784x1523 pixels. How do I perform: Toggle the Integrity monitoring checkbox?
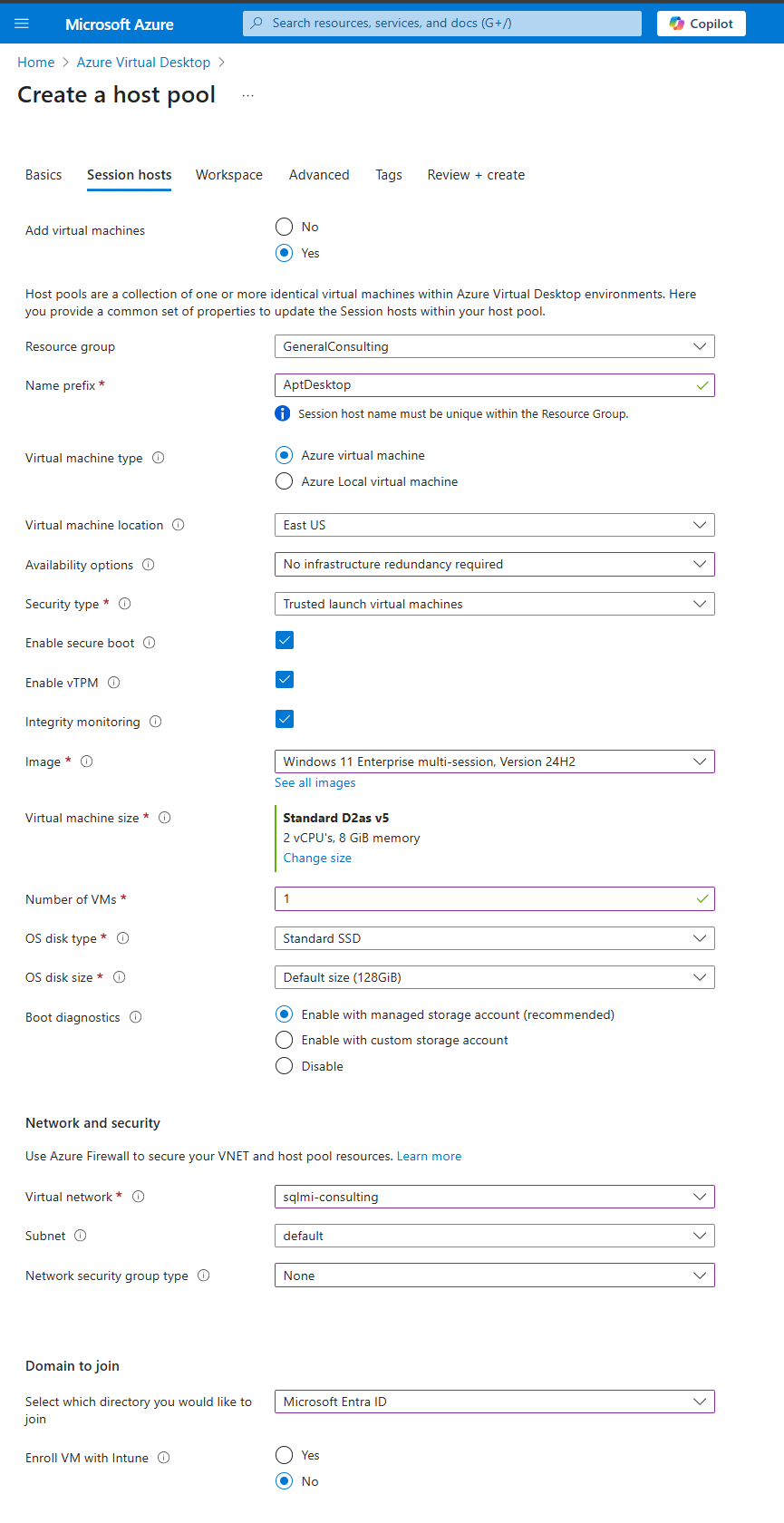[x=285, y=720]
